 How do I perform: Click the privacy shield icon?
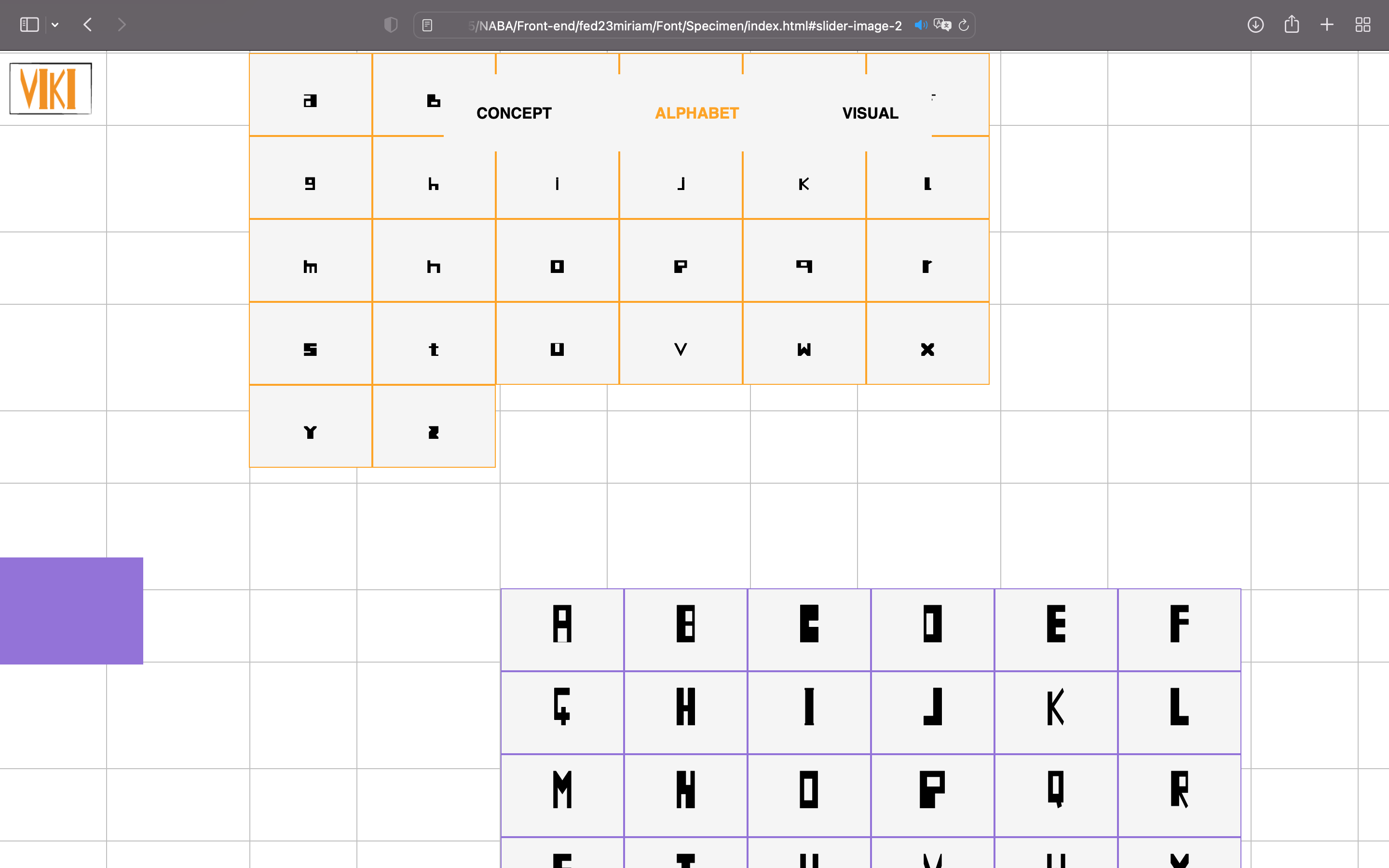click(390, 25)
